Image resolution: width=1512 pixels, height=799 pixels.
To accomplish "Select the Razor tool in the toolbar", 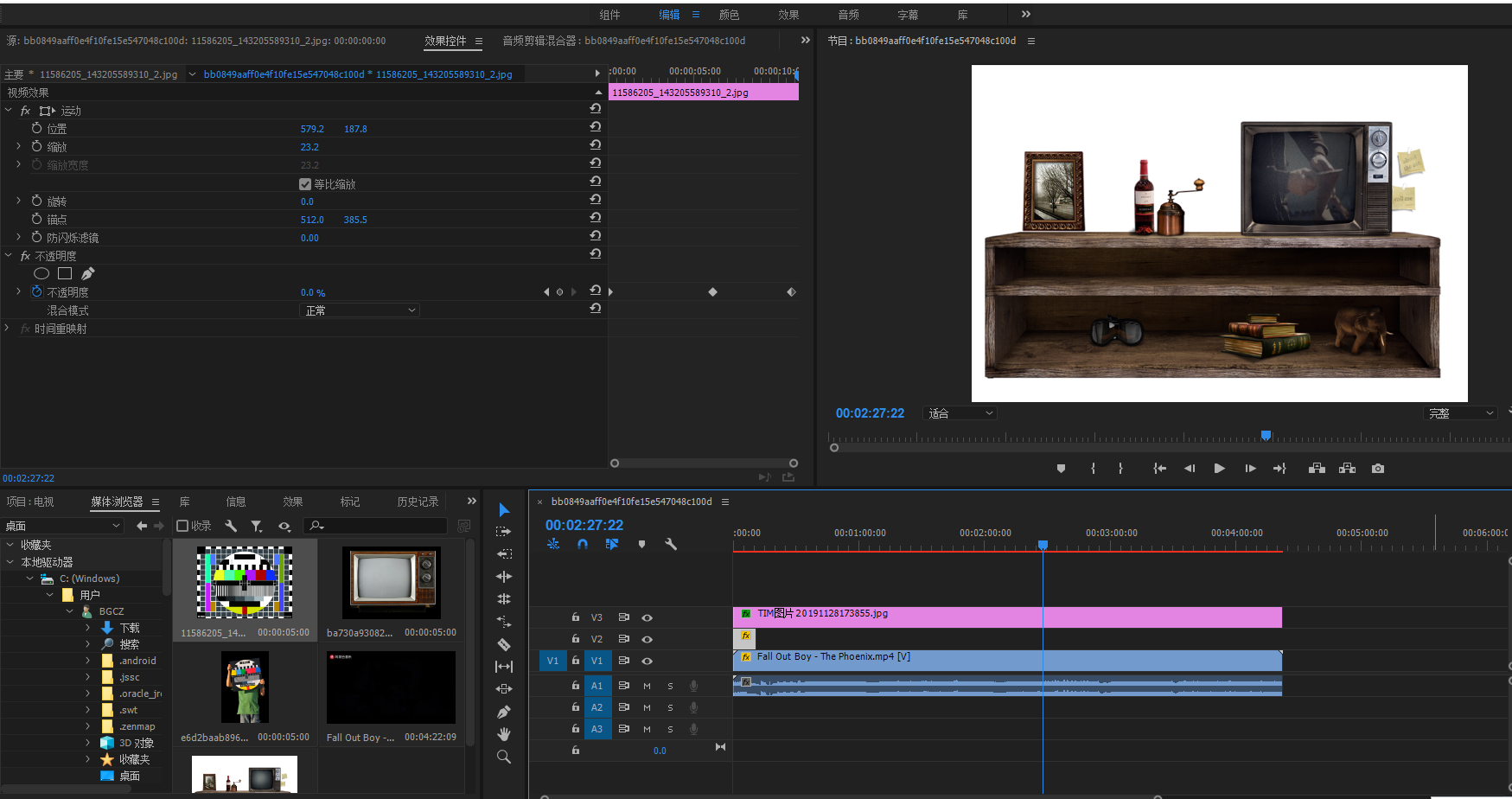I will point(504,644).
